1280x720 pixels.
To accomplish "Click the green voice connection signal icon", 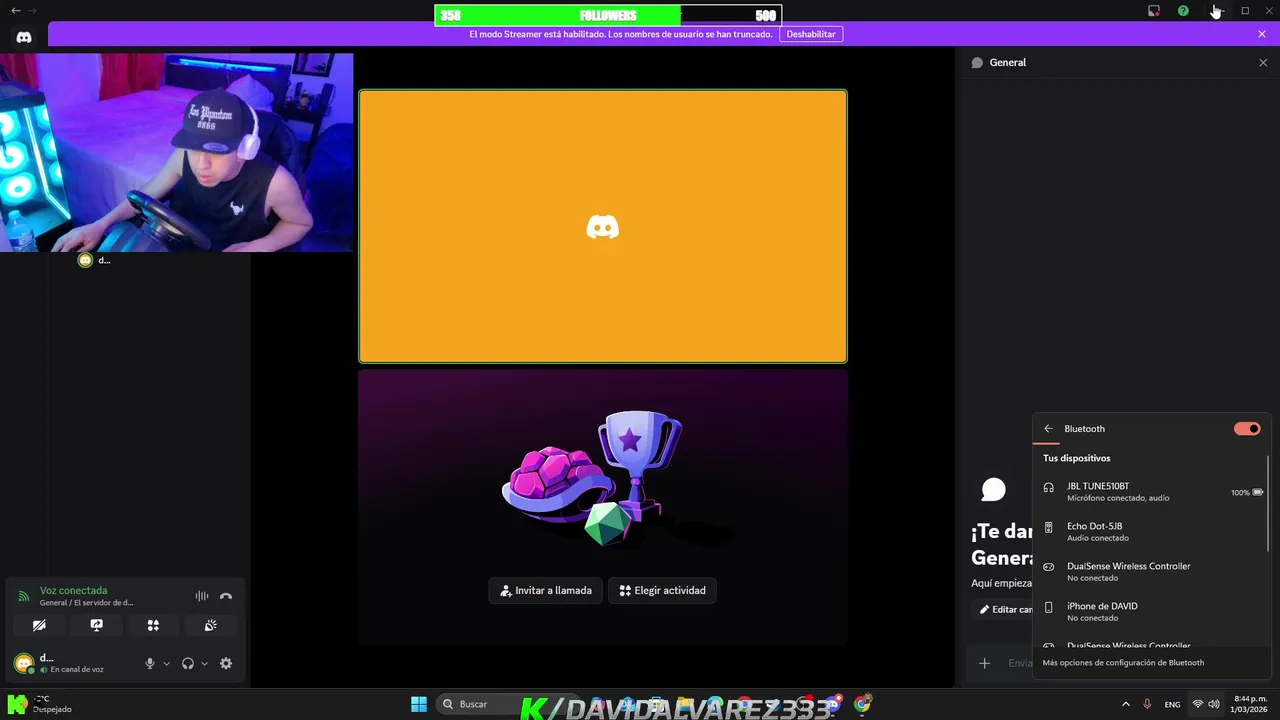I will (x=23, y=596).
